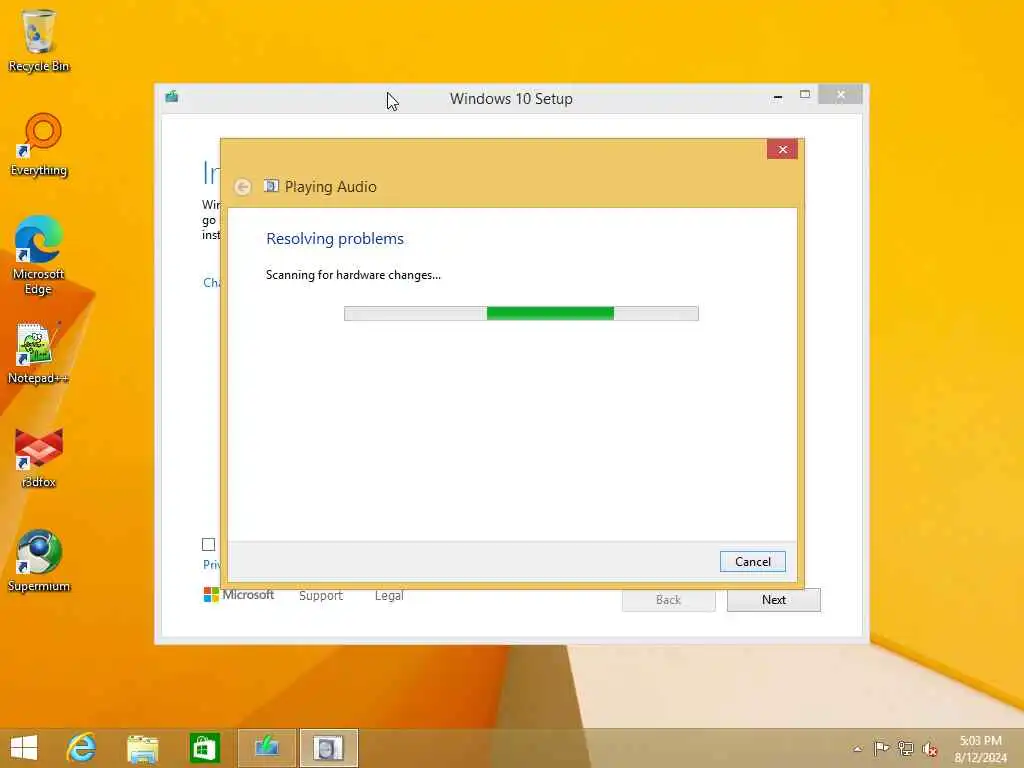Launch Internet Explorer from taskbar
Image resolution: width=1024 pixels, height=768 pixels.
click(82, 748)
